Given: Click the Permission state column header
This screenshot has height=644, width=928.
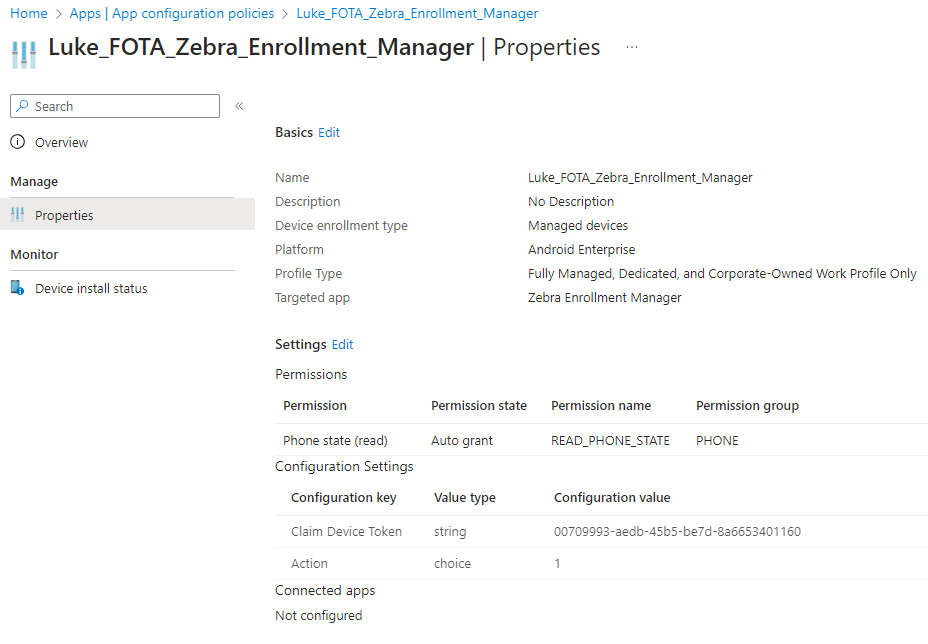Looking at the screenshot, I should coord(478,405).
